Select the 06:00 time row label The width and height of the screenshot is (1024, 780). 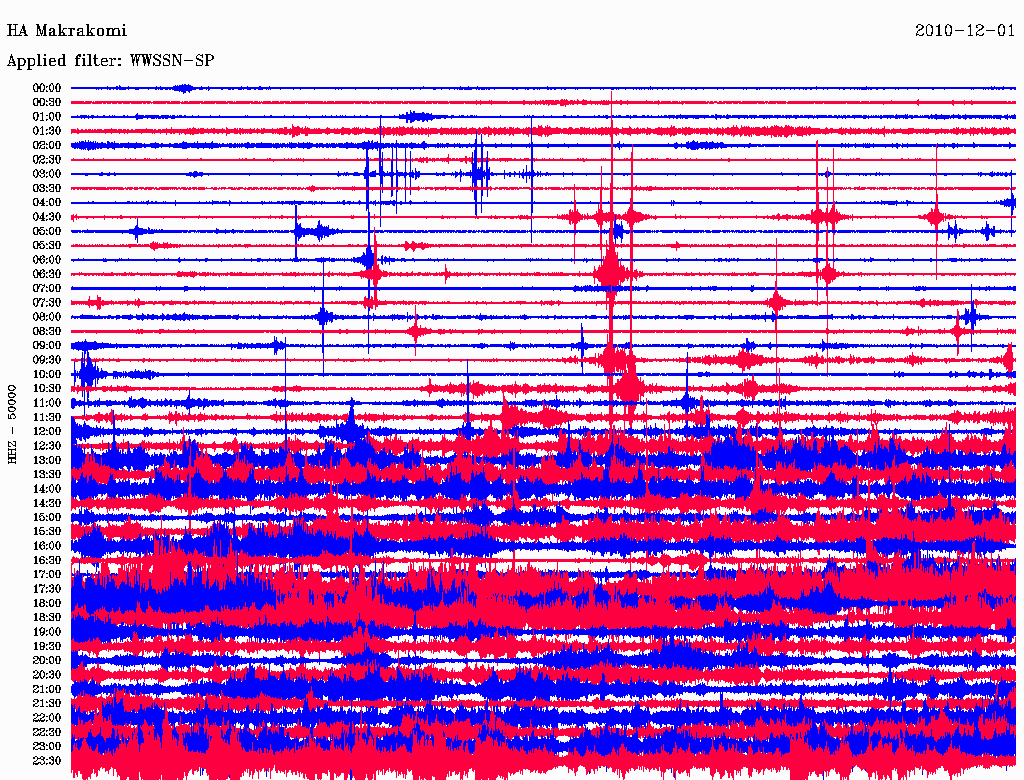click(x=47, y=260)
